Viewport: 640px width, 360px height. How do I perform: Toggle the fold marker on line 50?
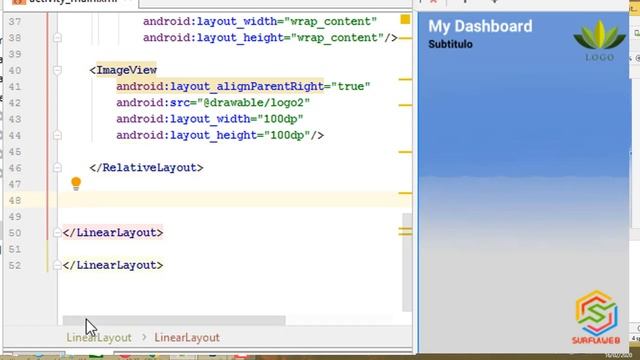pyautogui.click(x=57, y=233)
